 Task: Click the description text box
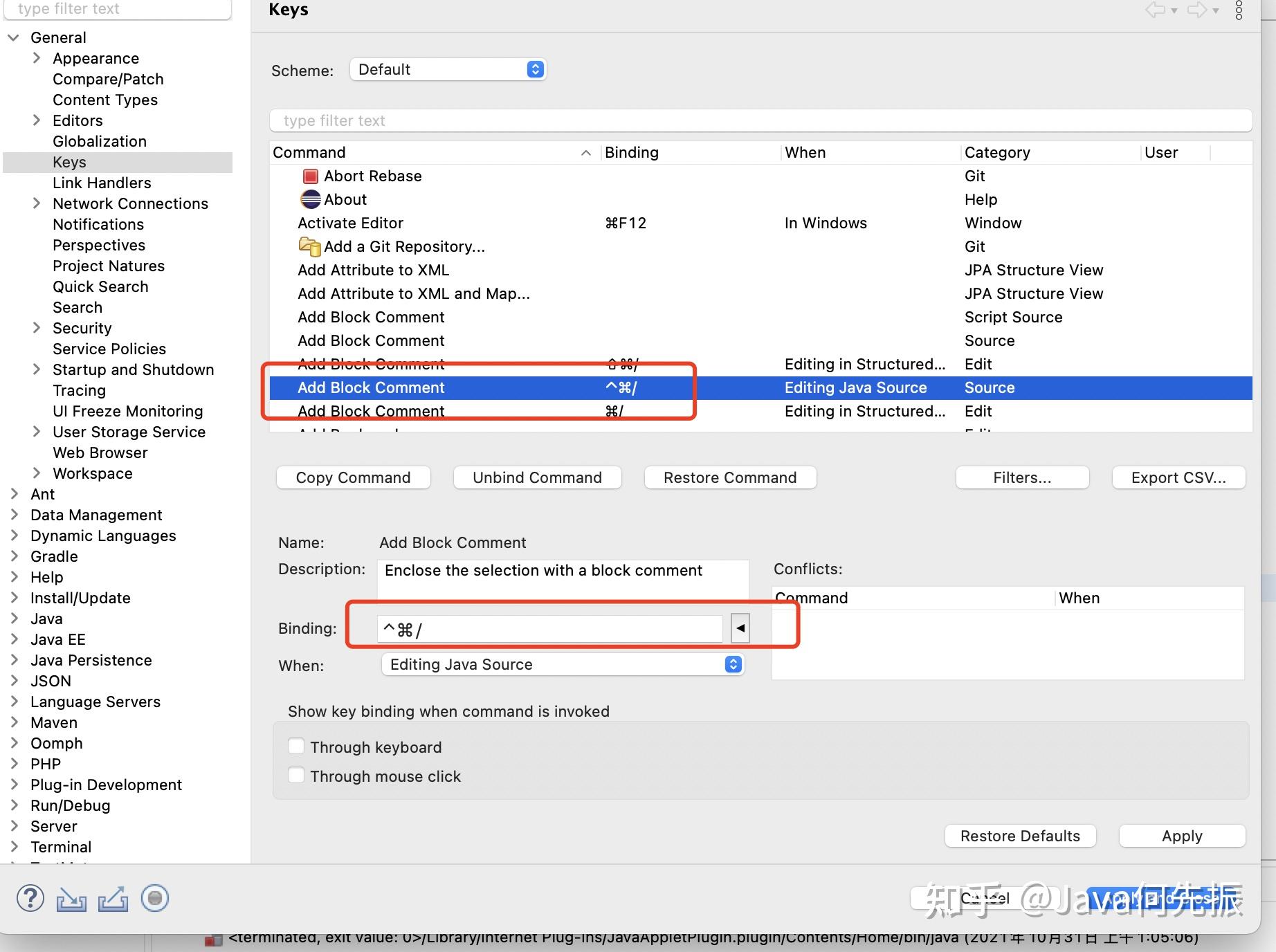[563, 578]
